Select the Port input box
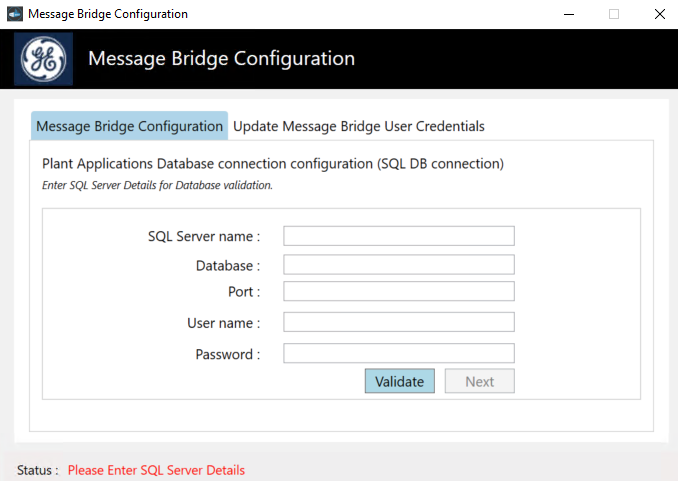 click(399, 291)
